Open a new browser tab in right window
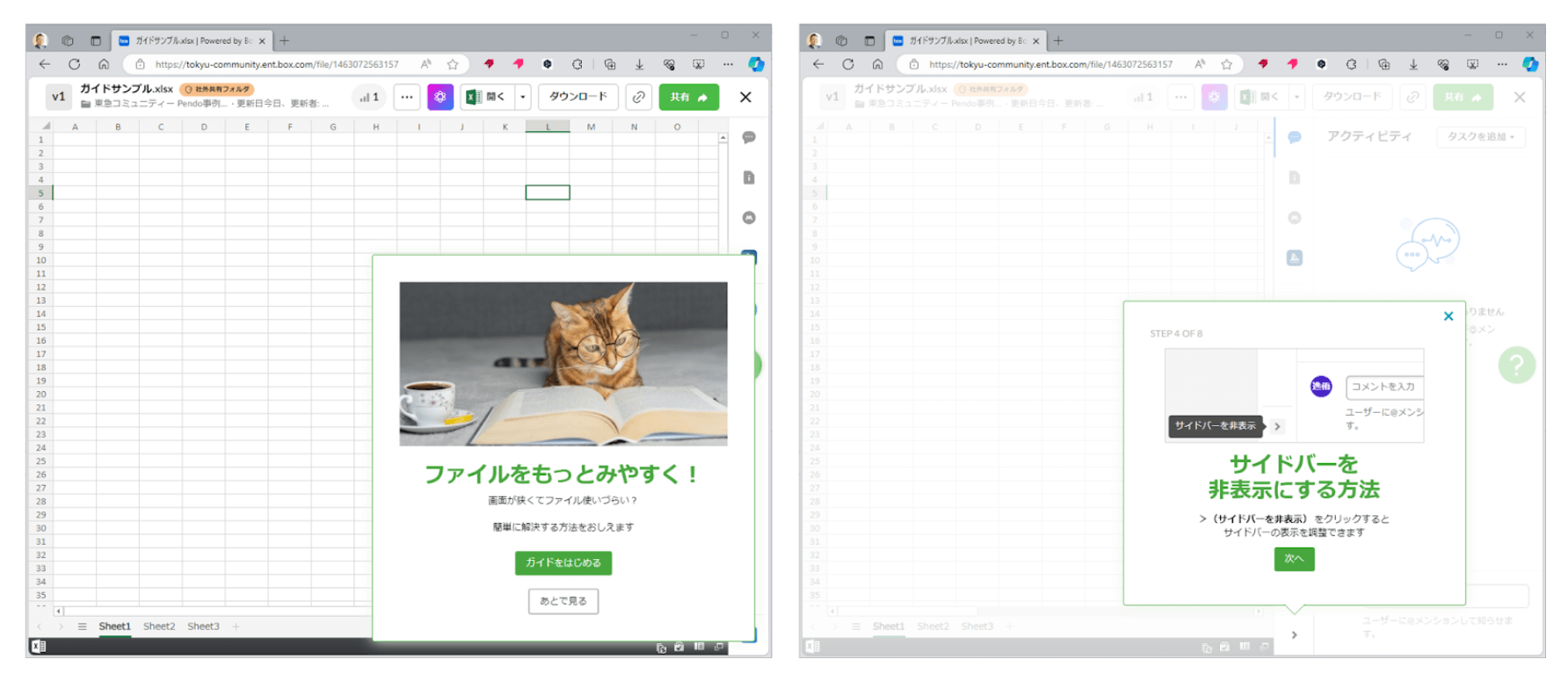Screen dimensions: 1568x674 (x=1058, y=40)
